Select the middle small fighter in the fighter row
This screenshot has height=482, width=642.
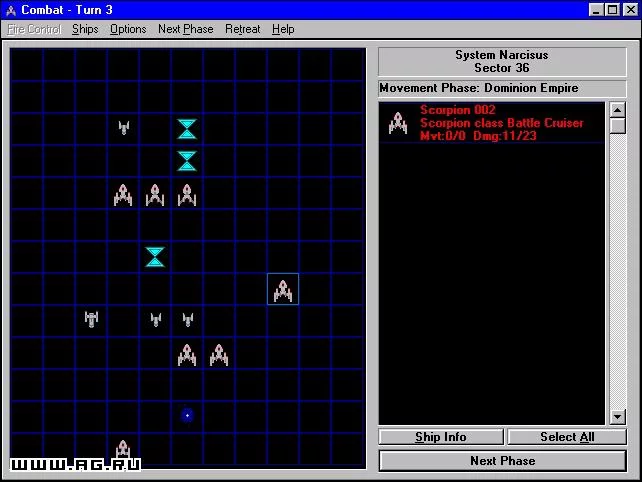tap(156, 319)
